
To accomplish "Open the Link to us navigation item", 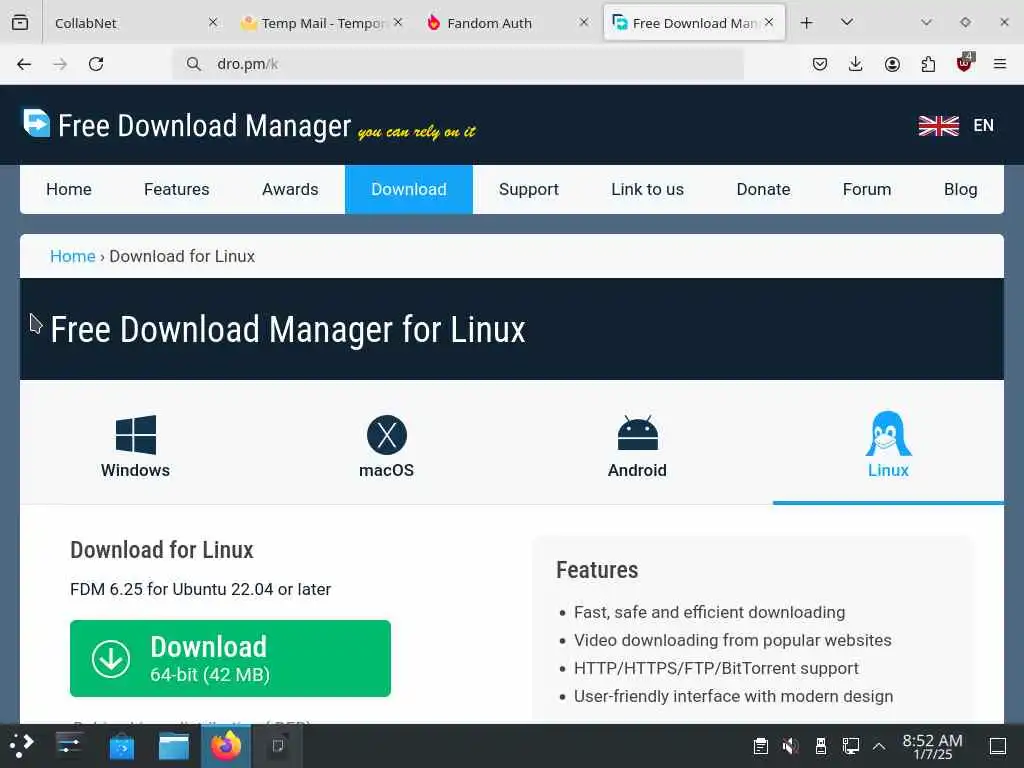I will pyautogui.click(x=648, y=189).
